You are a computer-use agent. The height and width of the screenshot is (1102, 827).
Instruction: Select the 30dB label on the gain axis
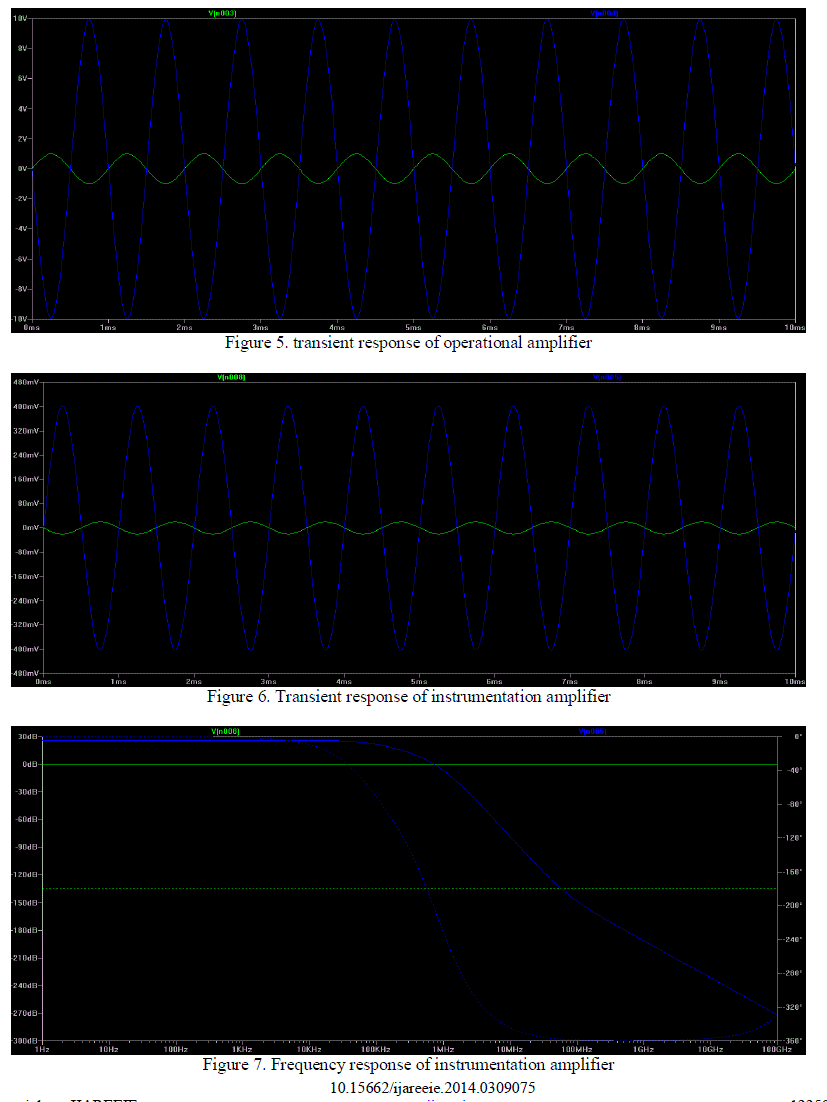[x=26, y=736]
